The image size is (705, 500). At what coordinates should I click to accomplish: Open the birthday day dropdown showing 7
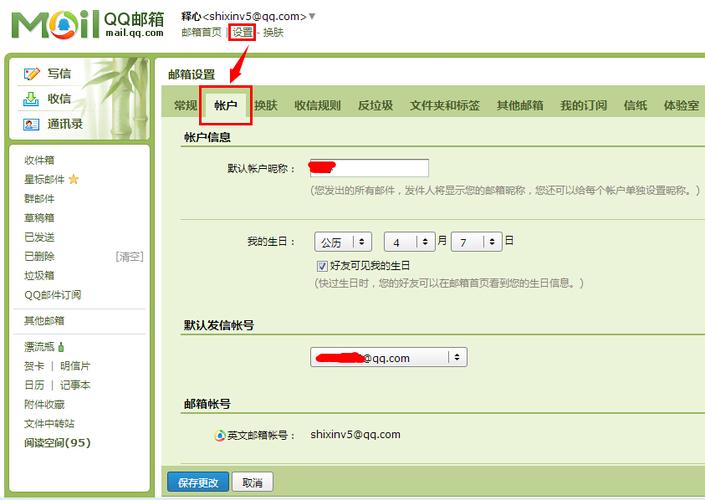tap(477, 242)
